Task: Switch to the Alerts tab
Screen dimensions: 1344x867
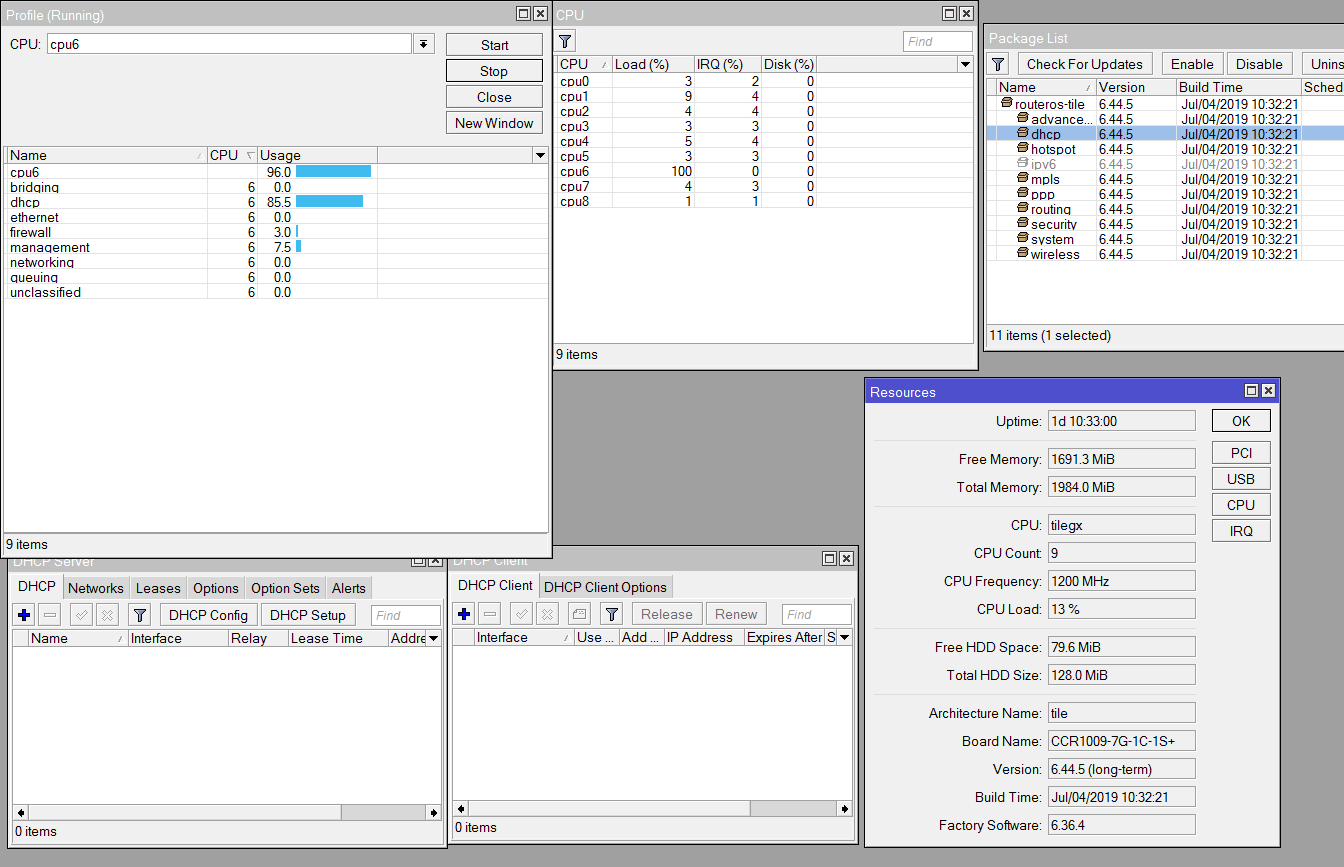Action: point(349,588)
